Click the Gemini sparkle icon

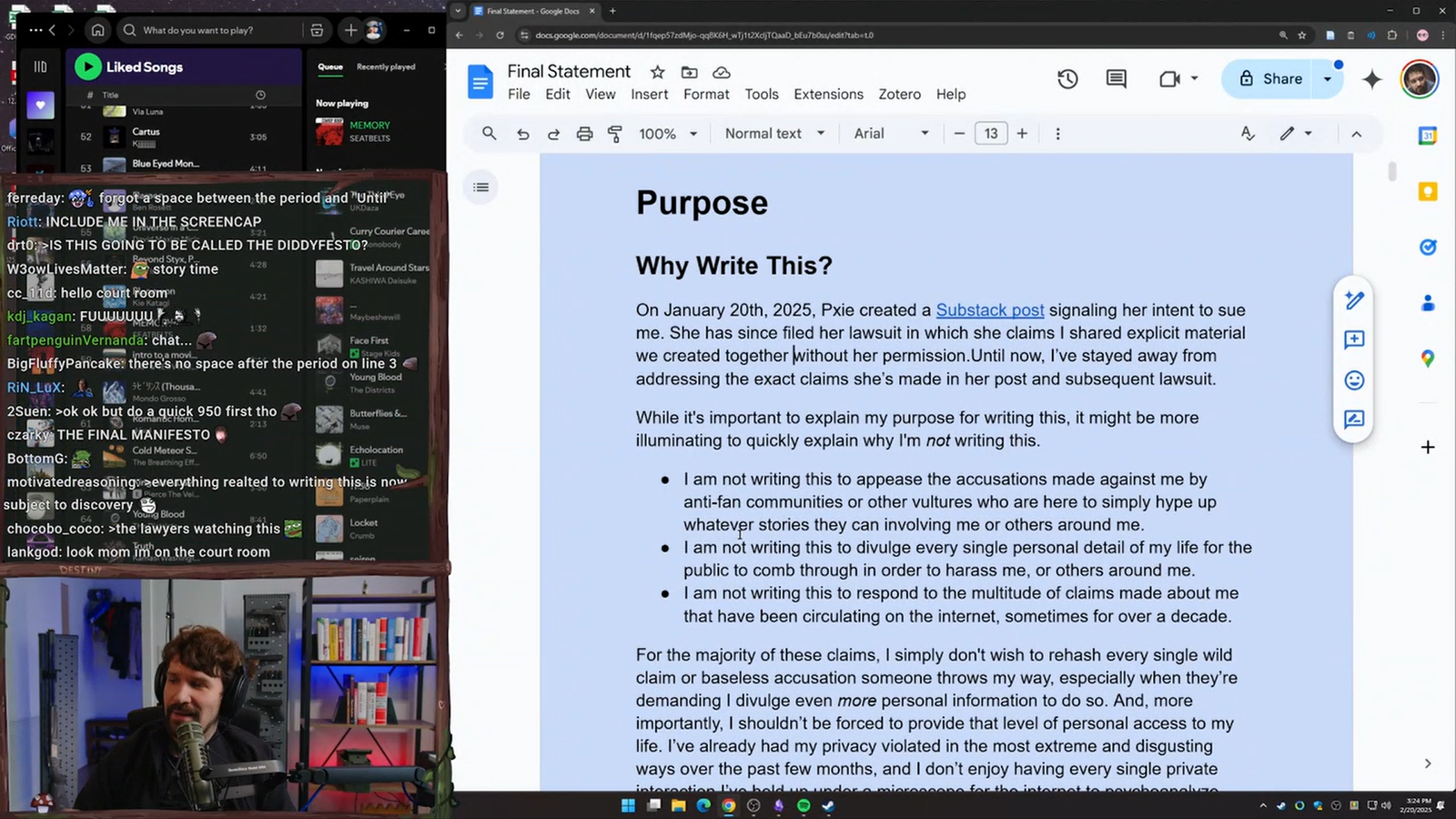pos(1371,79)
